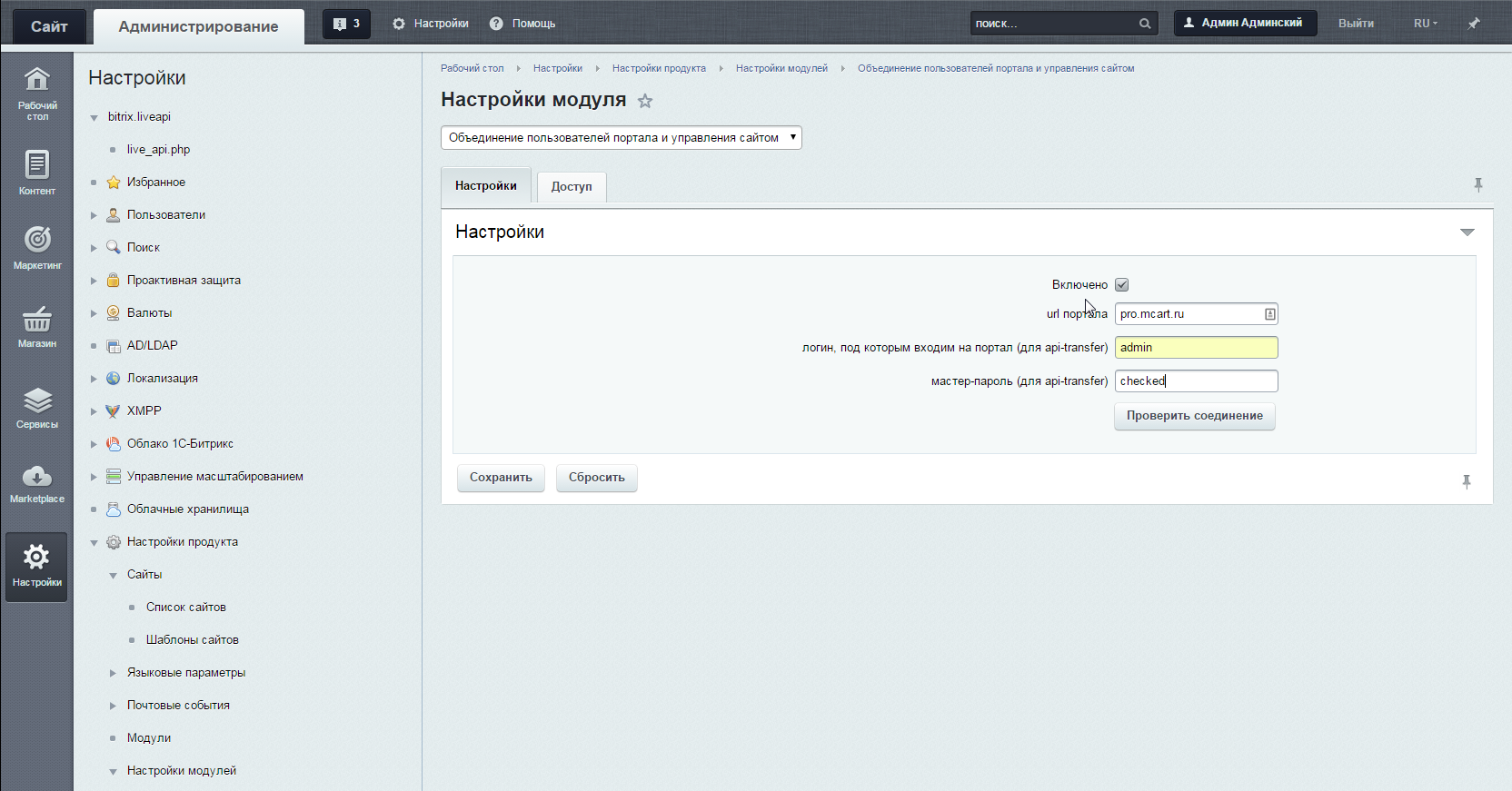Add page to favorites with star icon

(x=645, y=101)
